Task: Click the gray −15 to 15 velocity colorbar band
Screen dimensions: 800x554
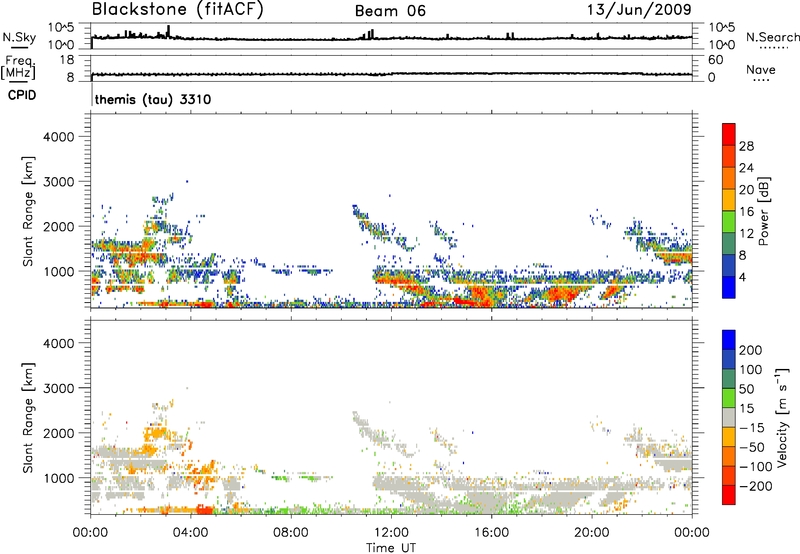Action: (x=729, y=417)
